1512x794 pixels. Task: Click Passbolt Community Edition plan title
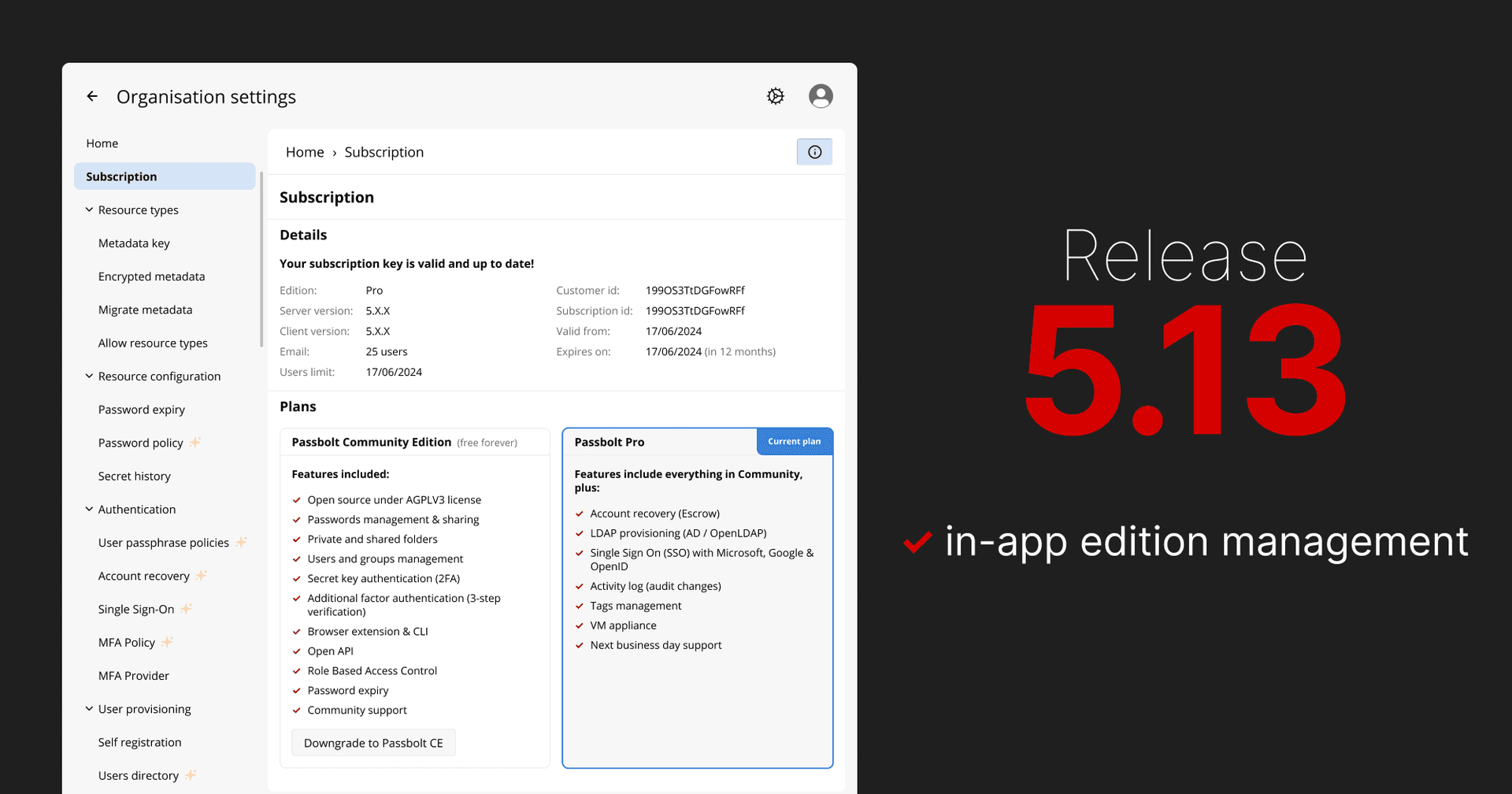point(372,442)
